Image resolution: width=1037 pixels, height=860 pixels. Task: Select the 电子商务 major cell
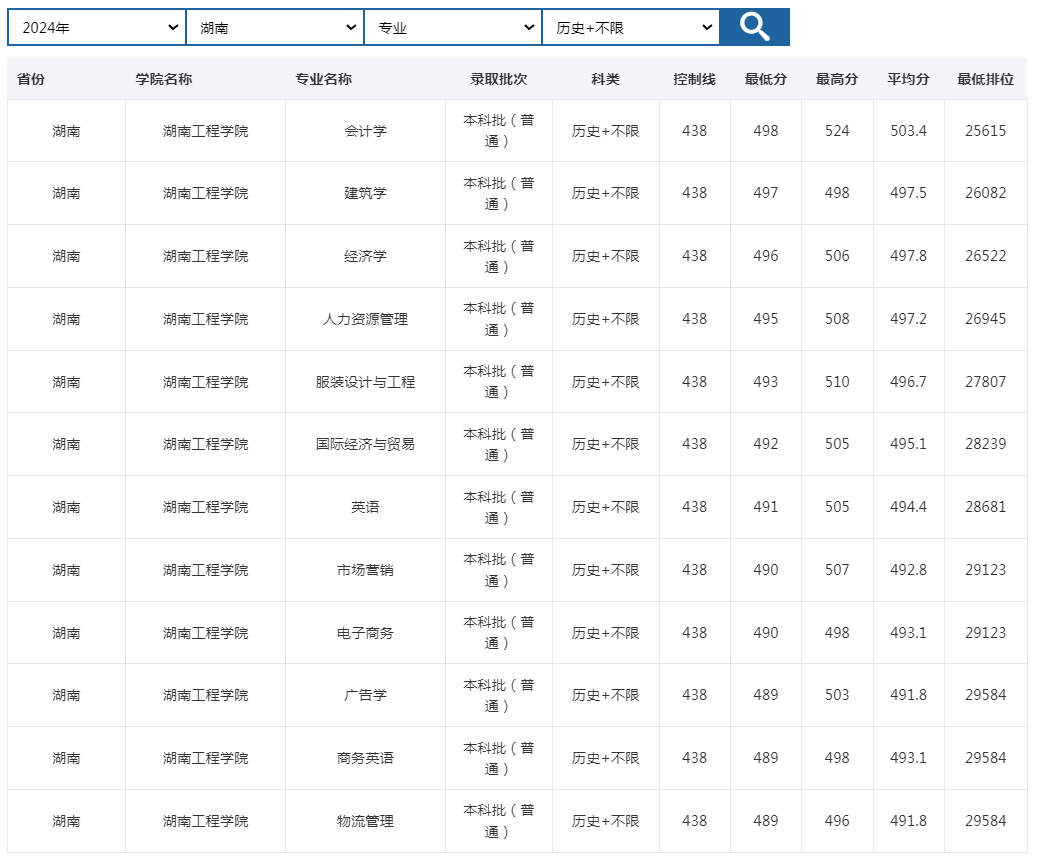click(365, 633)
